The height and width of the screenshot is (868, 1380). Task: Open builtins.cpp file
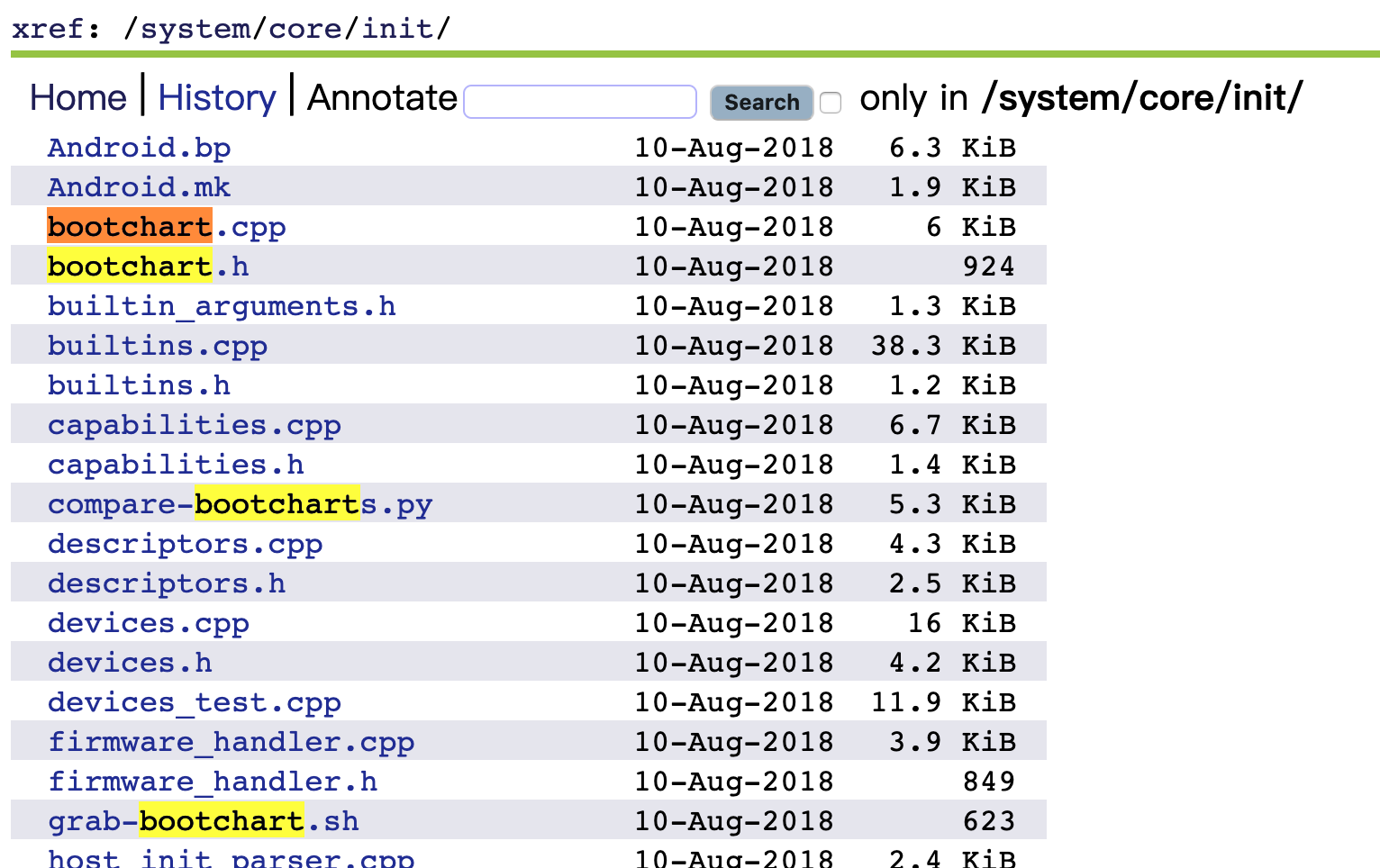[158, 346]
